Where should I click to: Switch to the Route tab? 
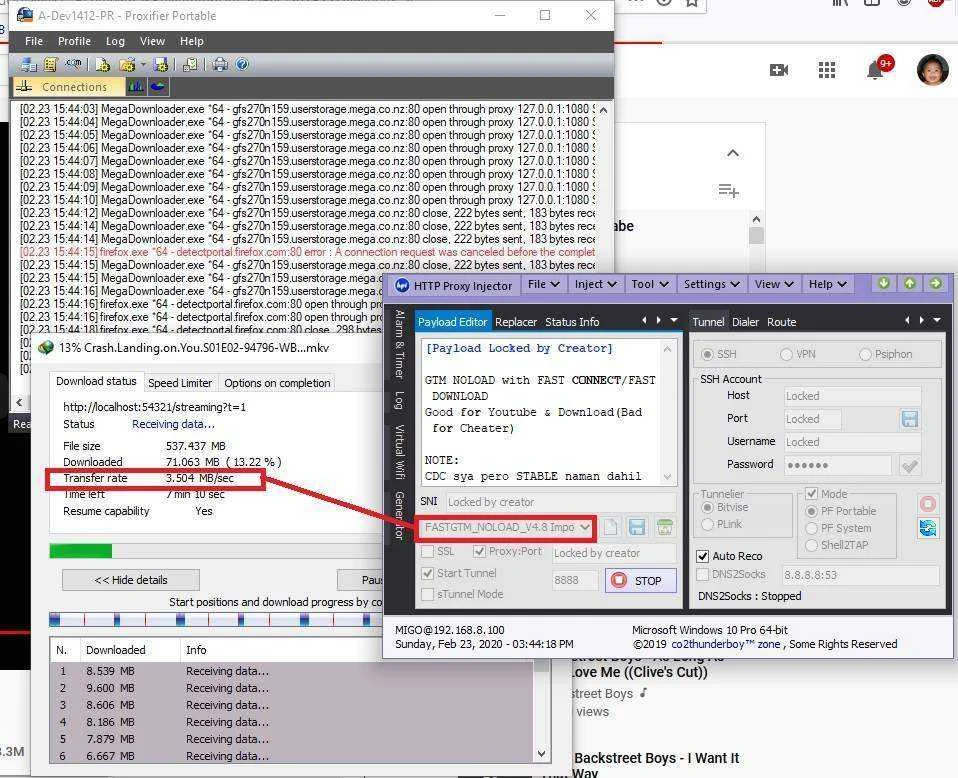point(781,322)
